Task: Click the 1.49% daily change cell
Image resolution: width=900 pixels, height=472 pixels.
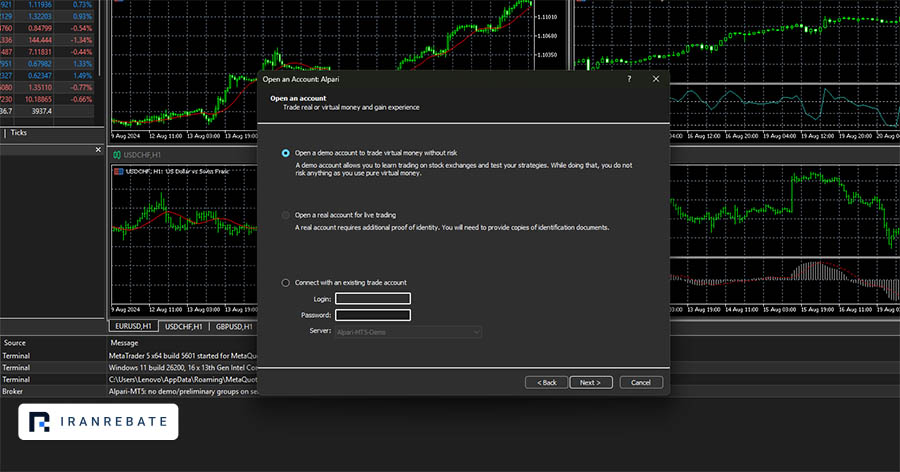Action: (83, 75)
